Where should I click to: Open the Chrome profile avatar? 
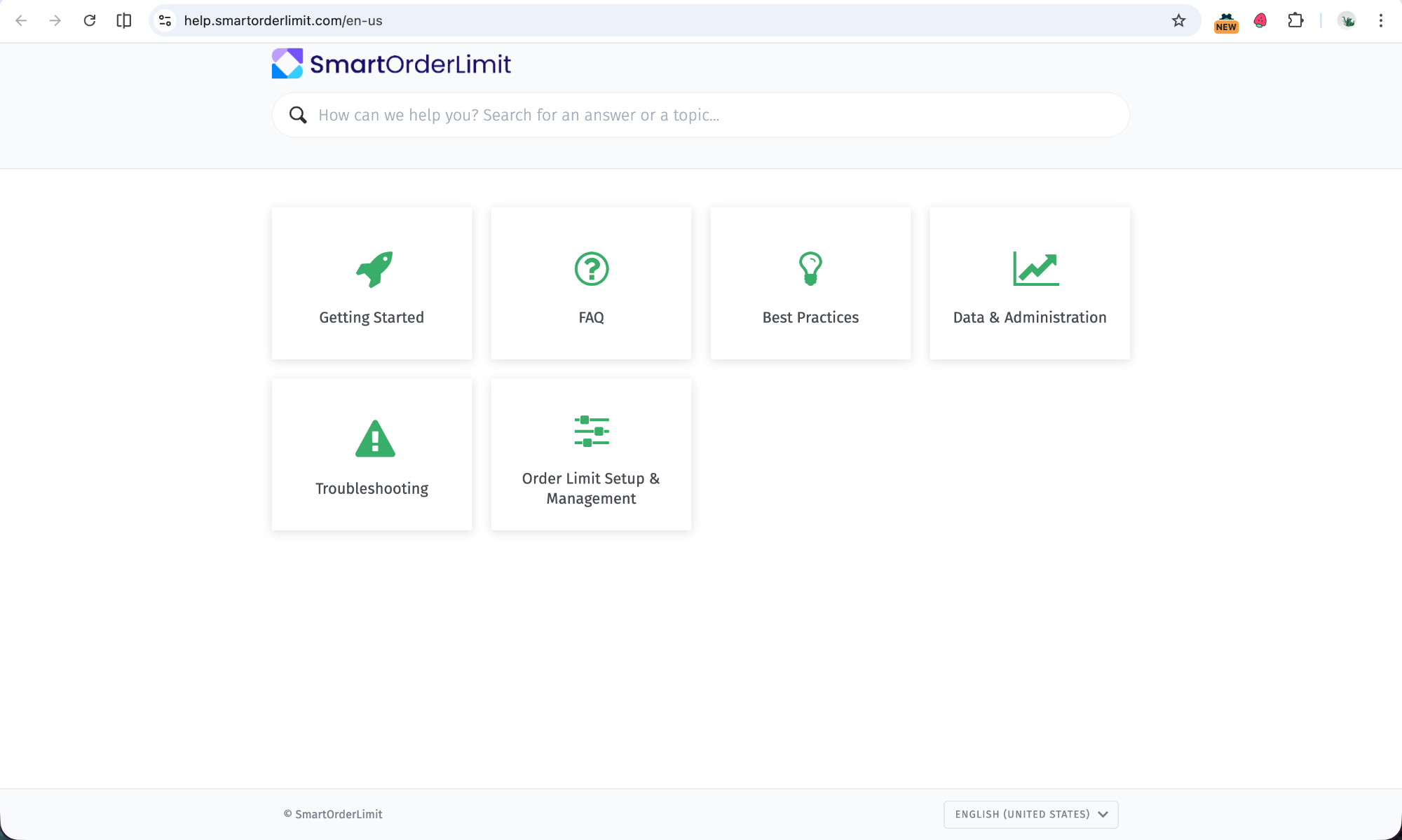tap(1346, 20)
